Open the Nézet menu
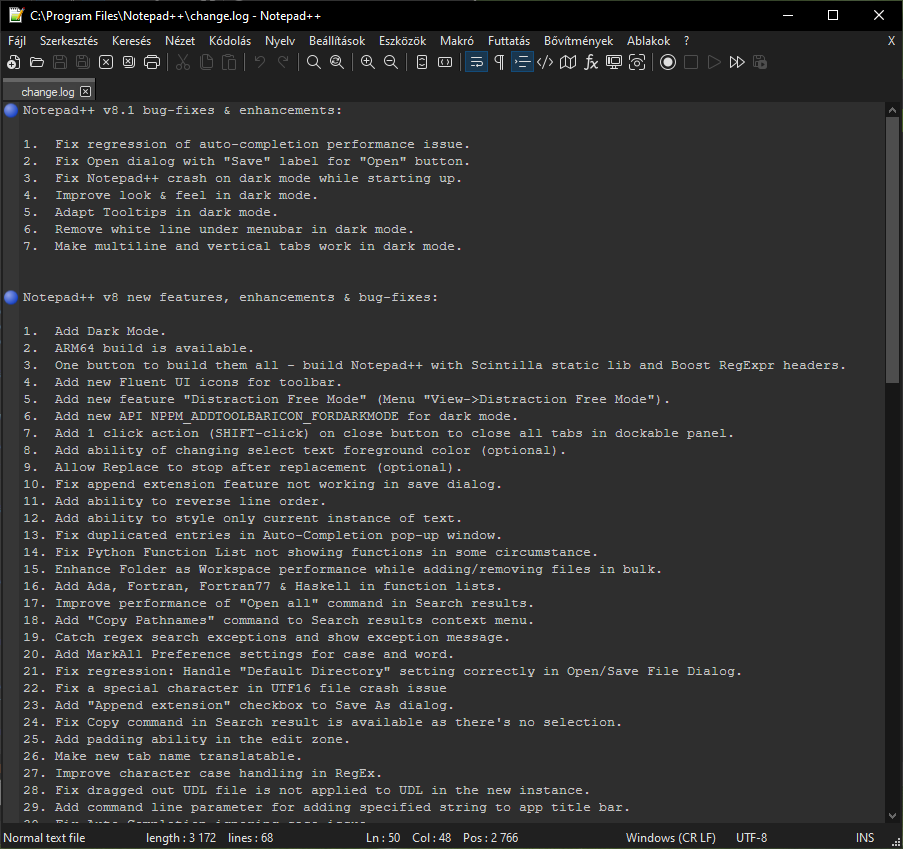Screen dimensions: 903x849 pos(180,41)
